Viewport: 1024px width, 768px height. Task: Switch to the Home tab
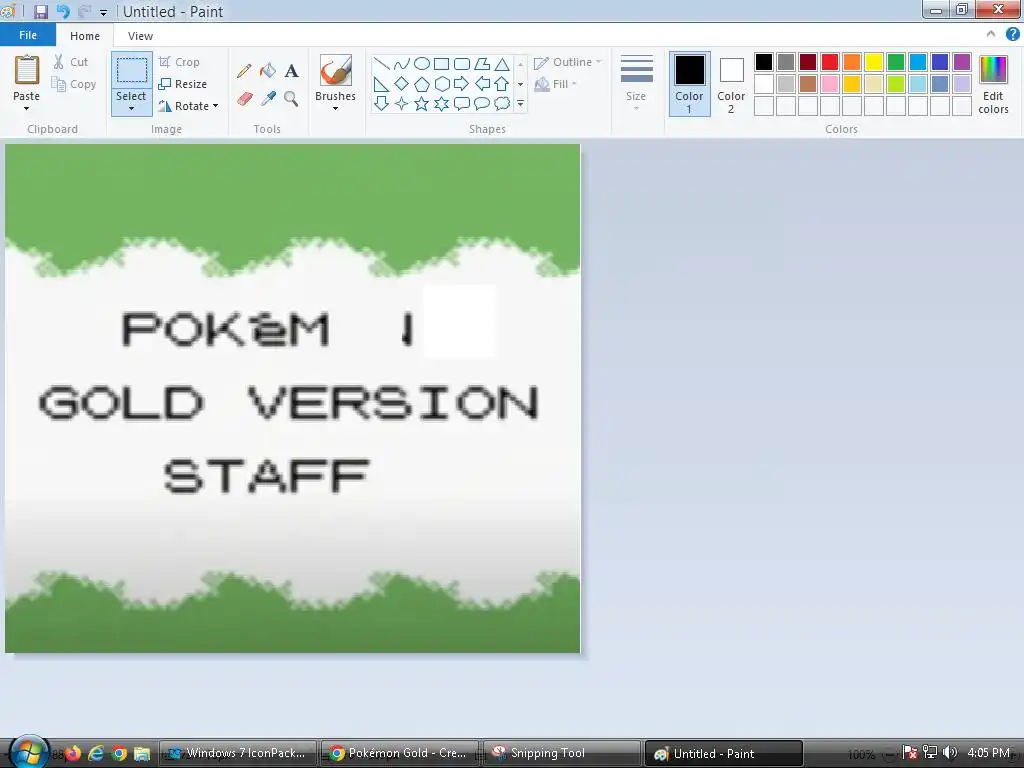pos(85,36)
